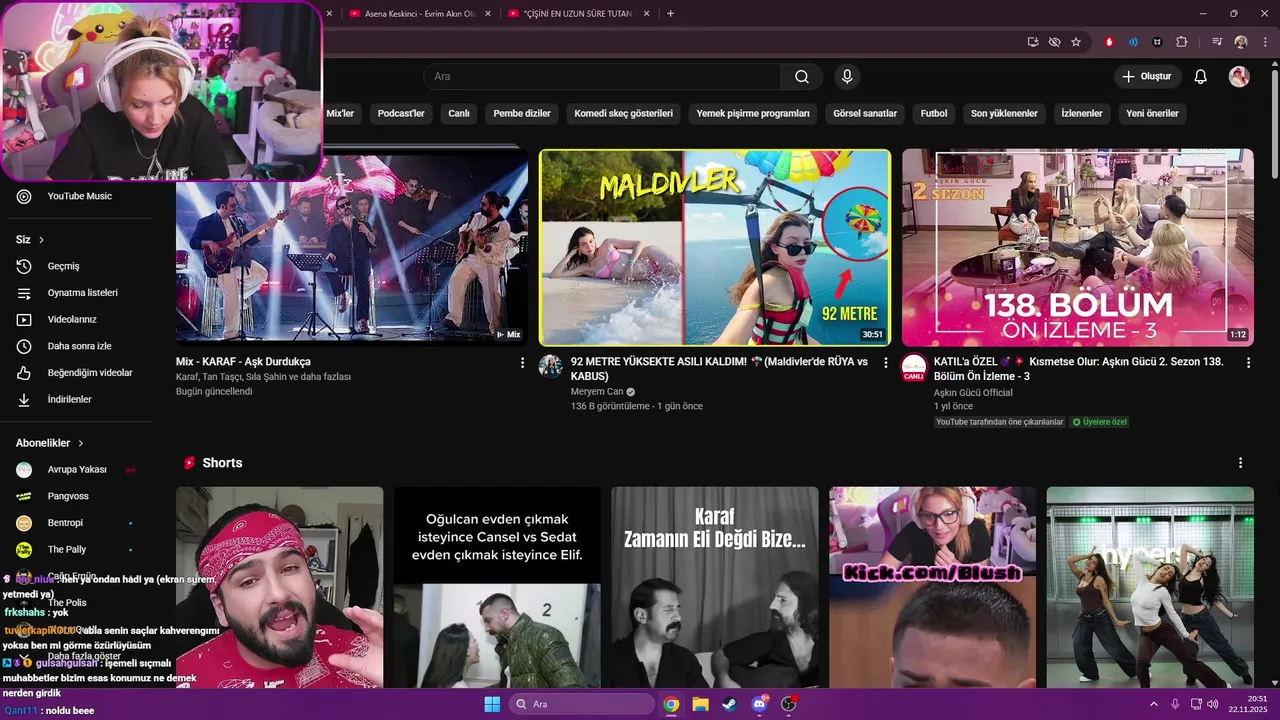Open Bentropi channel subscription

click(80, 523)
